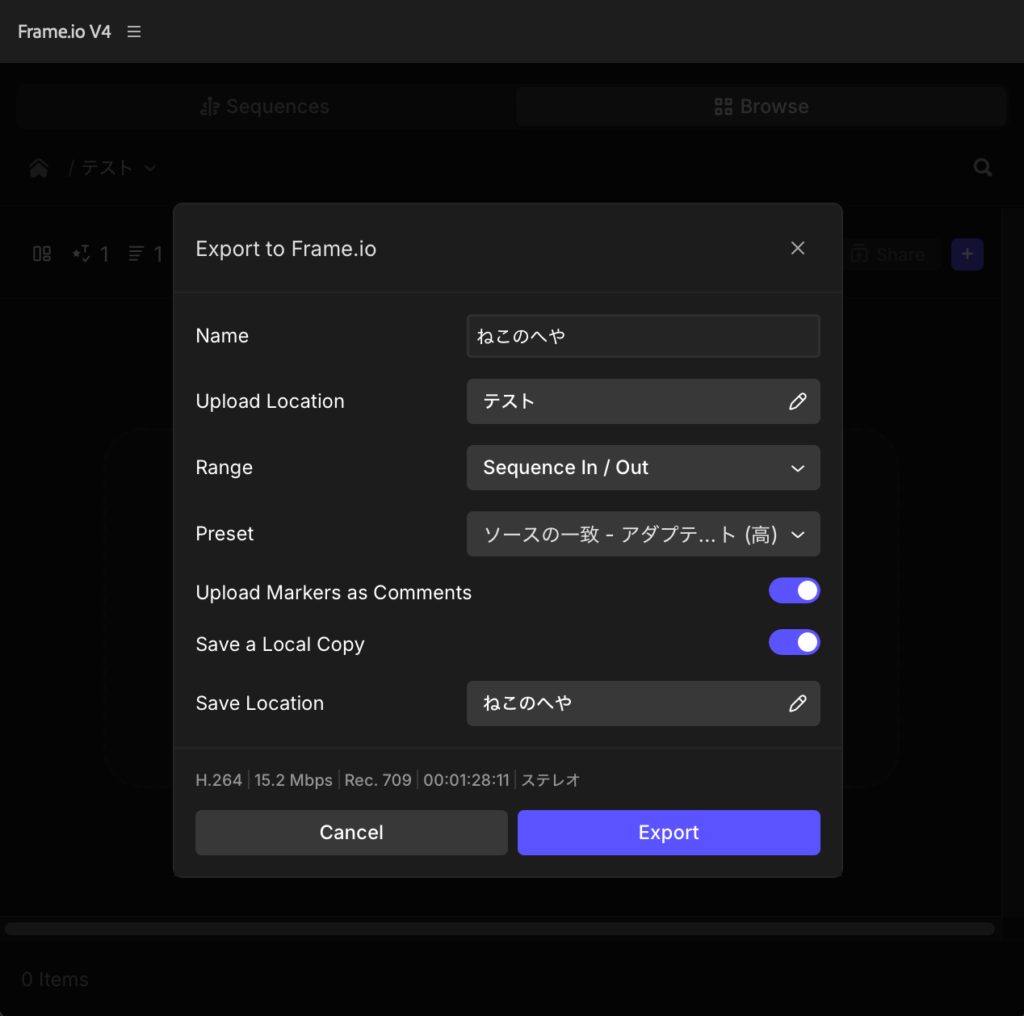Open the hamburger menu beside Frame.io V4
Screen dimensions: 1024x1016
(134, 32)
